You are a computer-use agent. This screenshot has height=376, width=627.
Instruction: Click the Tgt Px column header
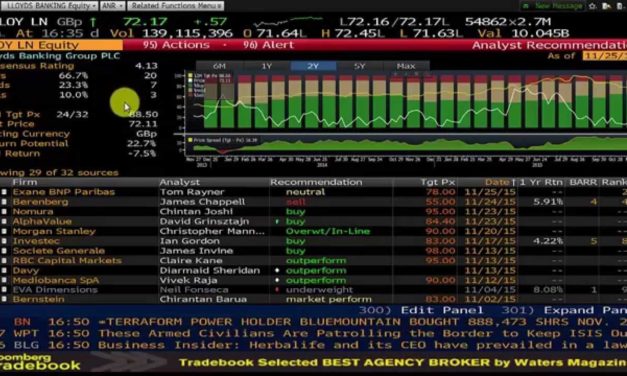(437, 182)
